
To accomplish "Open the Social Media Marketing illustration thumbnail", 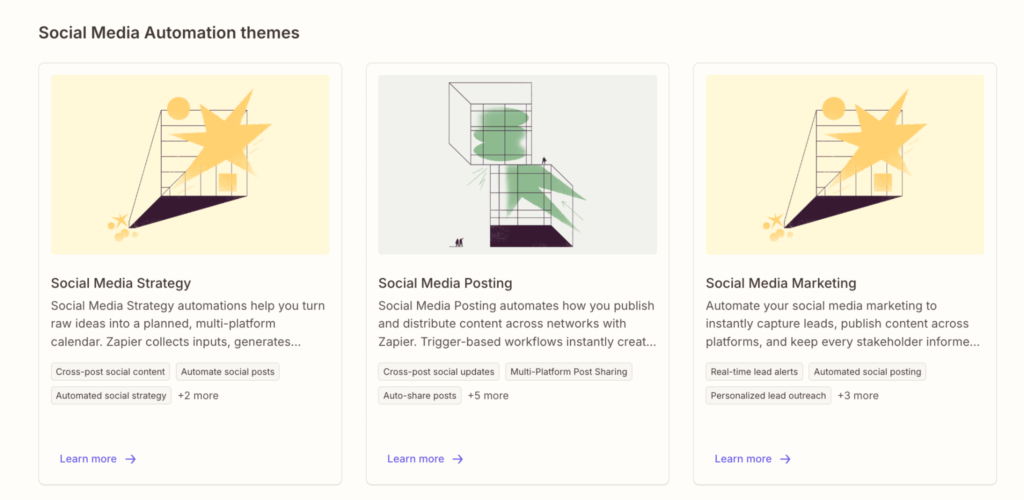I will click(844, 165).
